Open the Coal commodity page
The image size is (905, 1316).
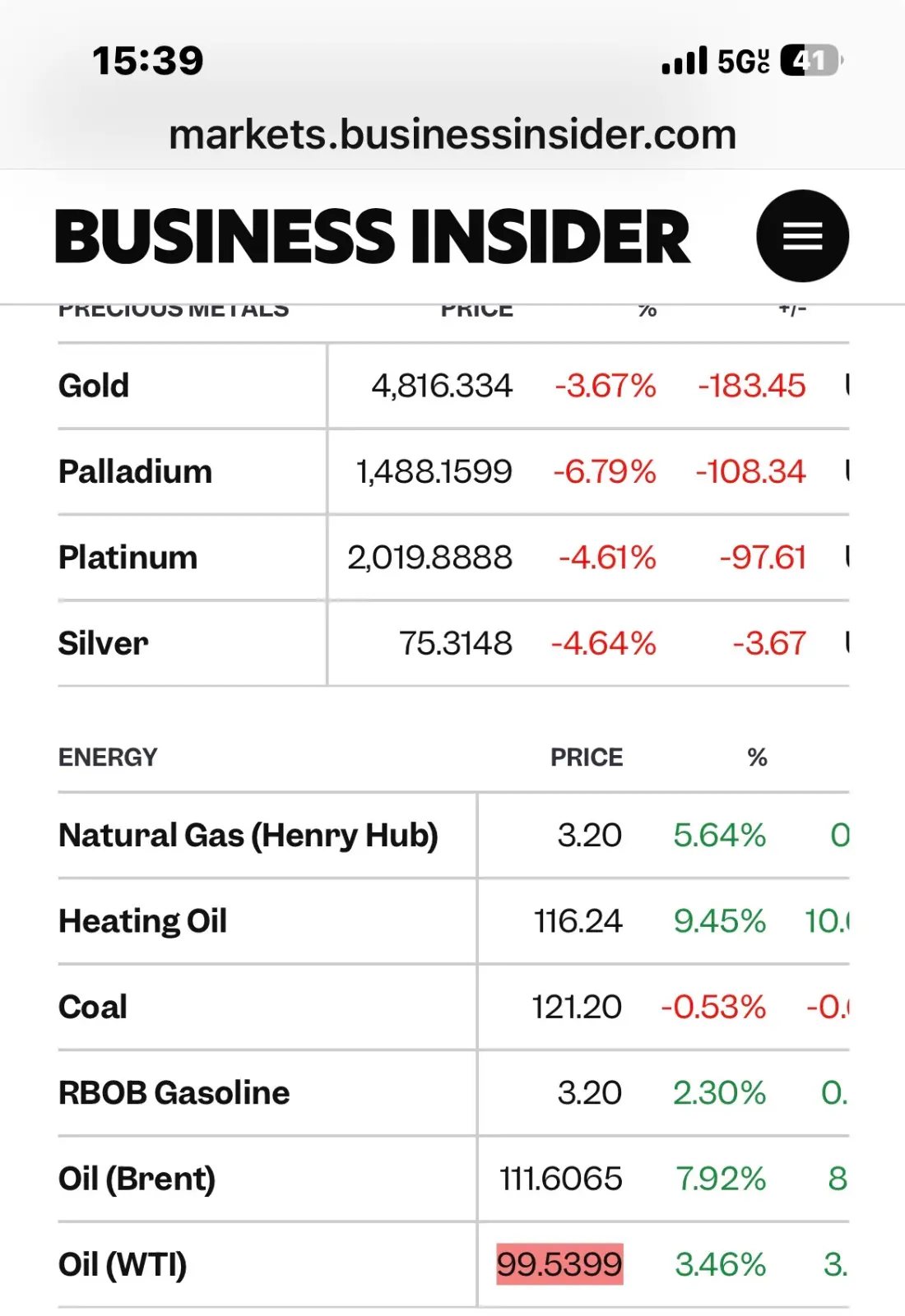point(92,1008)
